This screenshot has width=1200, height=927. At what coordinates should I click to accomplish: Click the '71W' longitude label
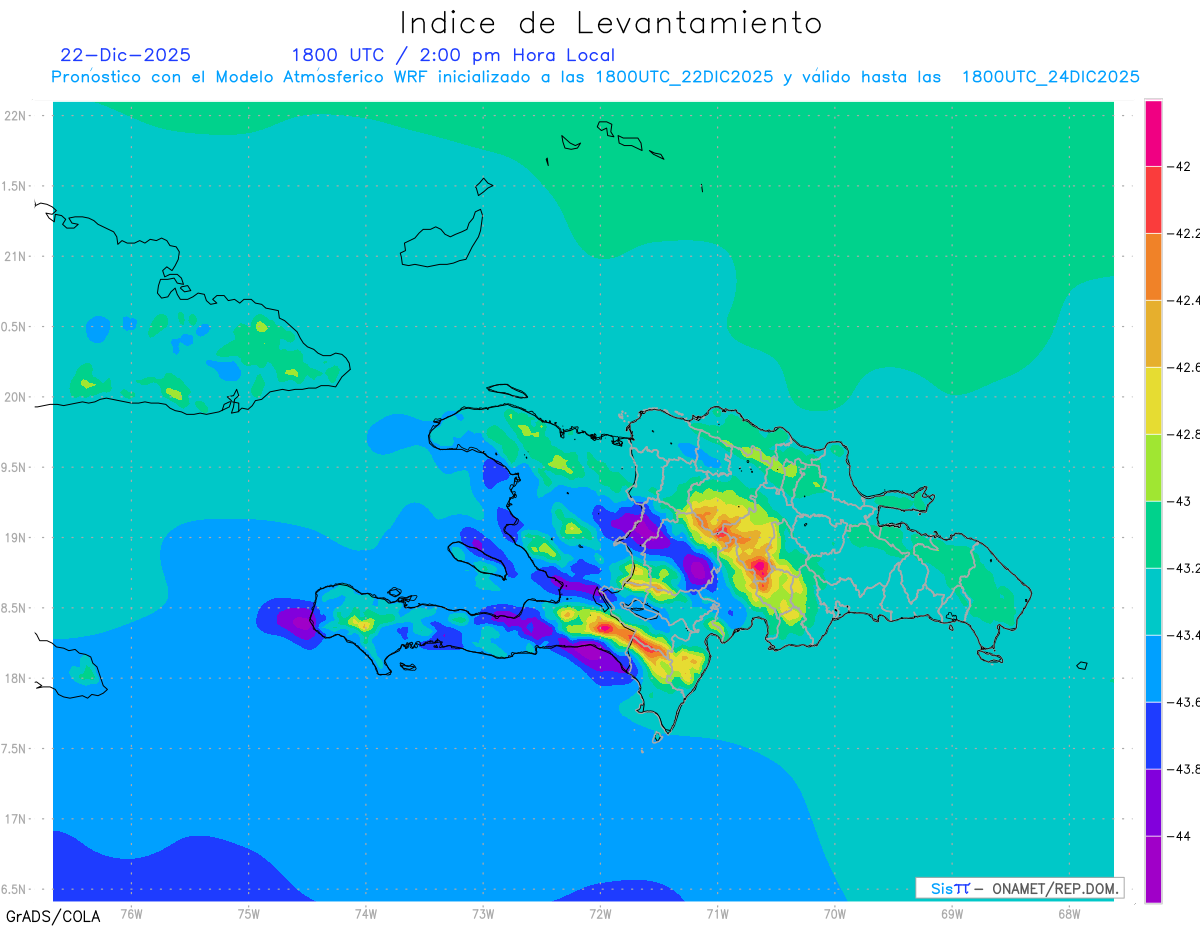[717, 913]
